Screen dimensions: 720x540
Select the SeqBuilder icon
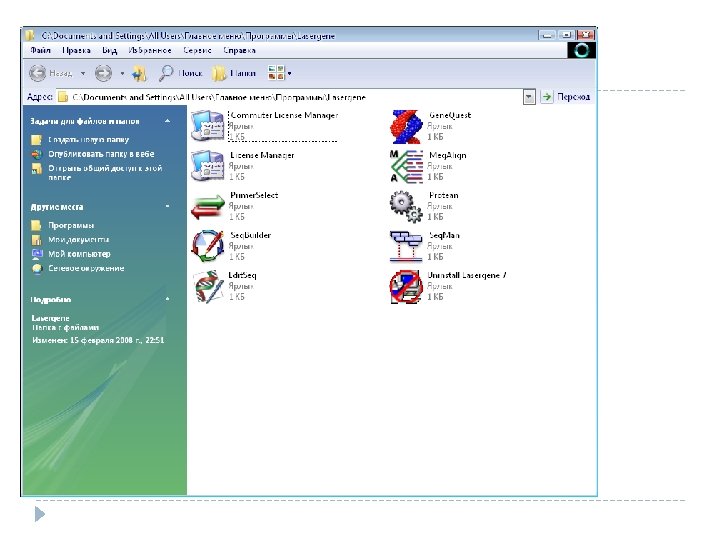point(208,246)
